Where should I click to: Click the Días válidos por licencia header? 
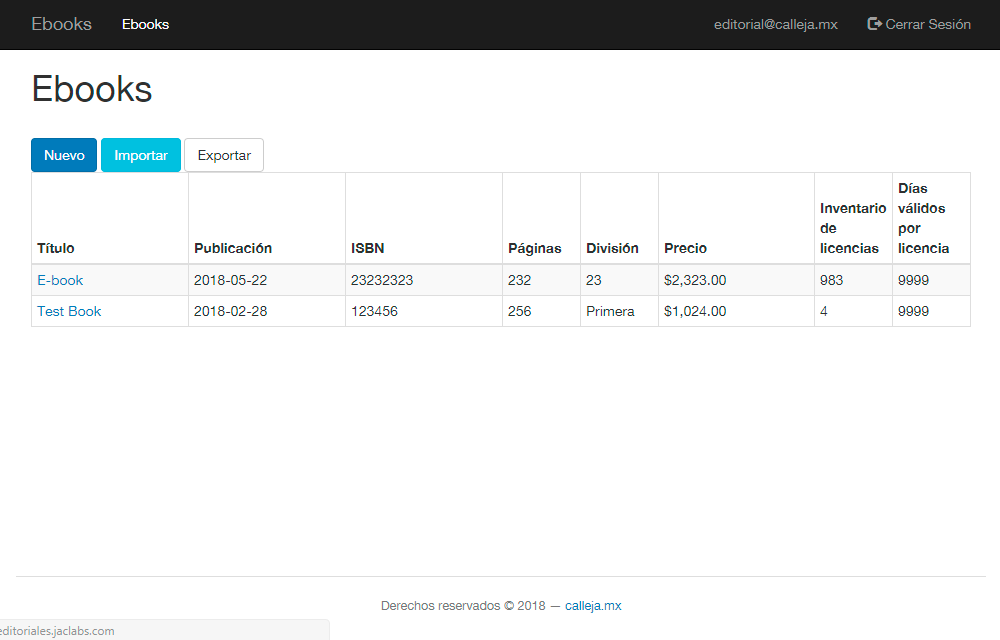coord(924,218)
